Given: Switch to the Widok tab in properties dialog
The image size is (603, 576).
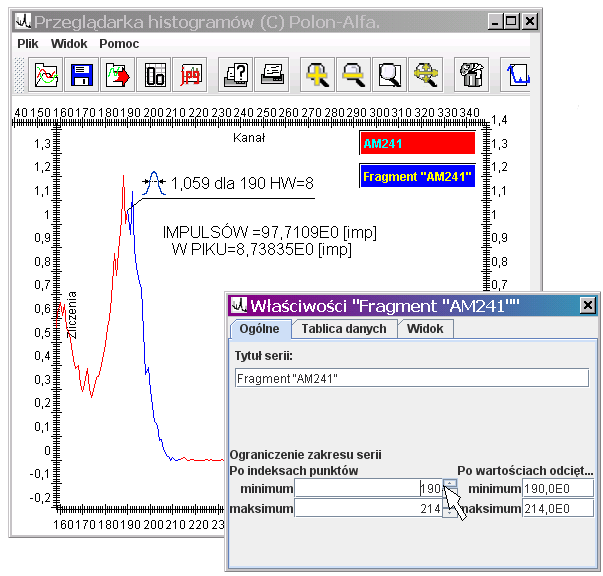Looking at the screenshot, I should click(425, 329).
